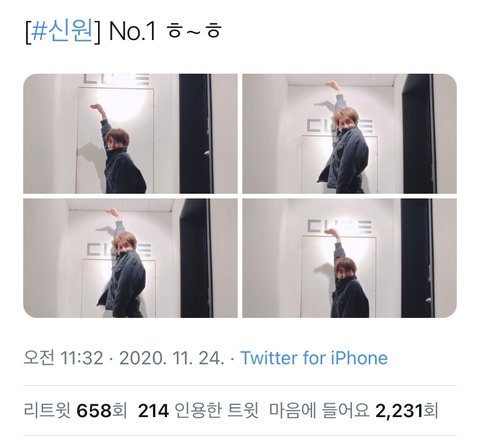Open the bottom-left photo thumbnail

(130, 258)
